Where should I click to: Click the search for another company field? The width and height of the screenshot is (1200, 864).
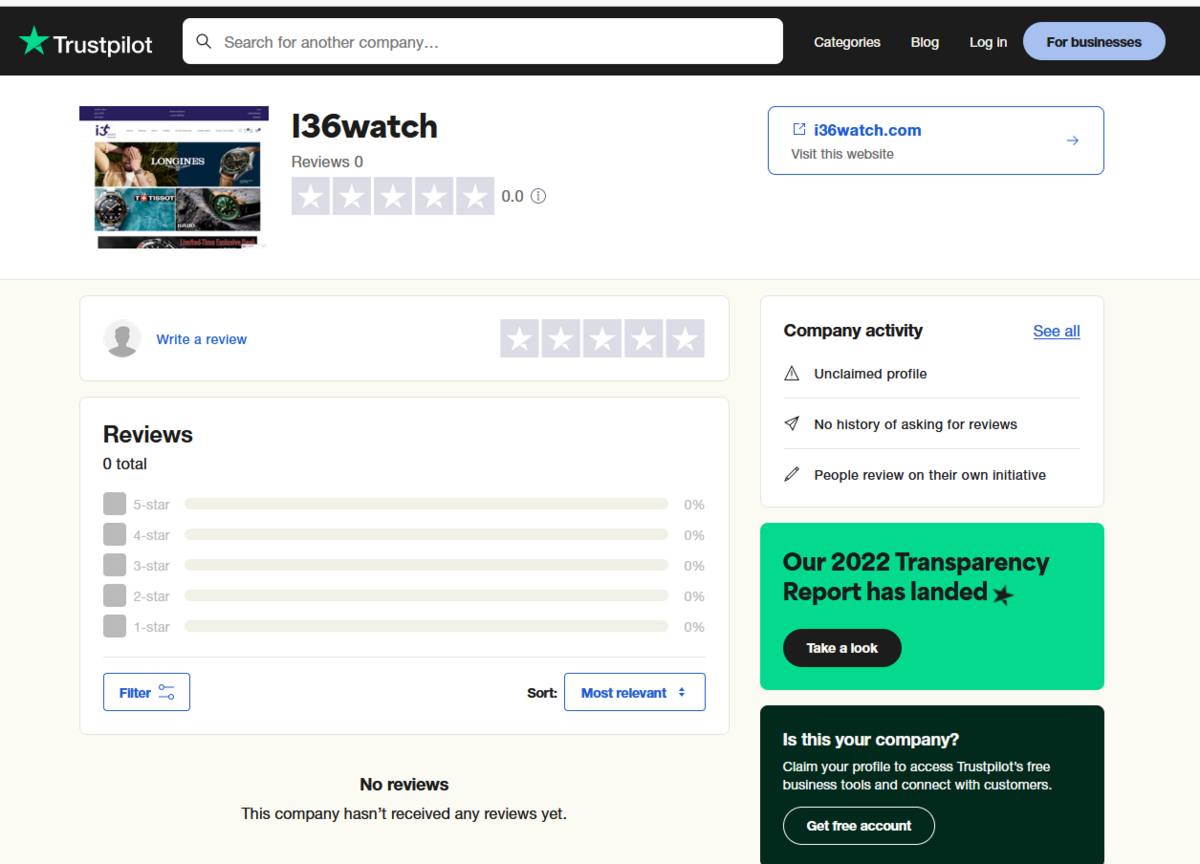(x=482, y=42)
